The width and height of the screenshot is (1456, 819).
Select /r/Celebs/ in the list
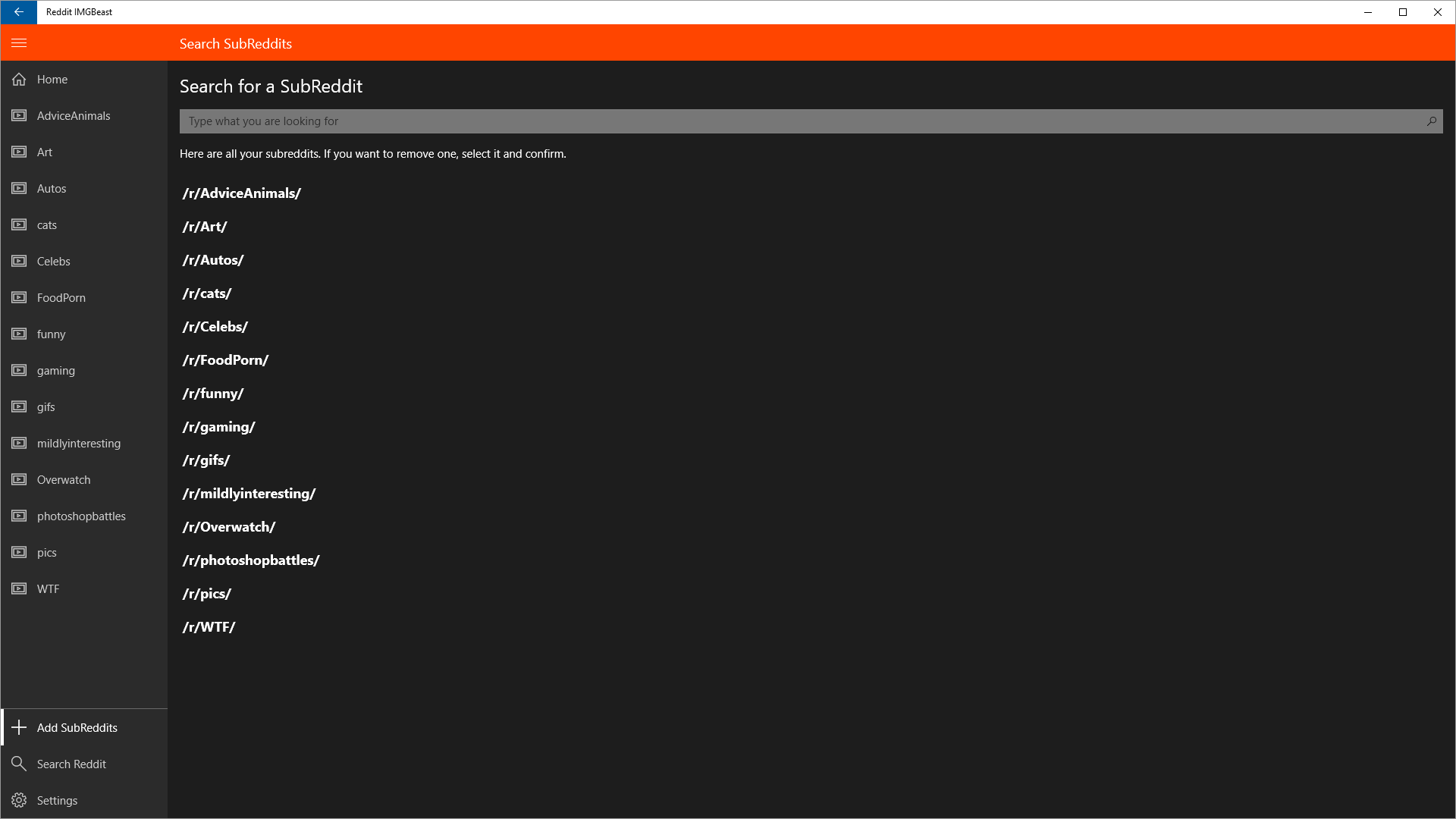click(x=215, y=327)
